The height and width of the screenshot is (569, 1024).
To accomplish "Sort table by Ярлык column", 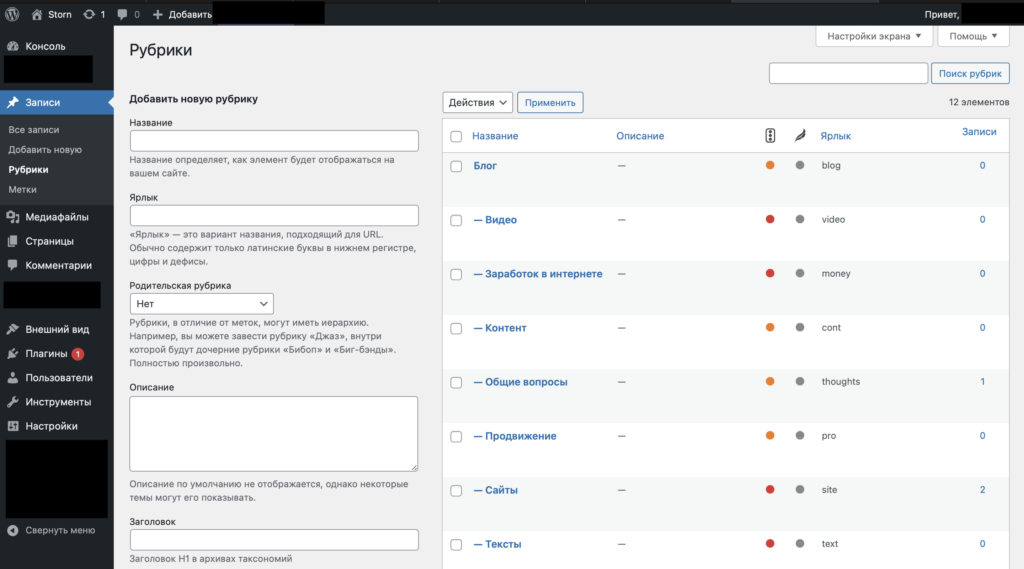I will pyautogui.click(x=835, y=136).
